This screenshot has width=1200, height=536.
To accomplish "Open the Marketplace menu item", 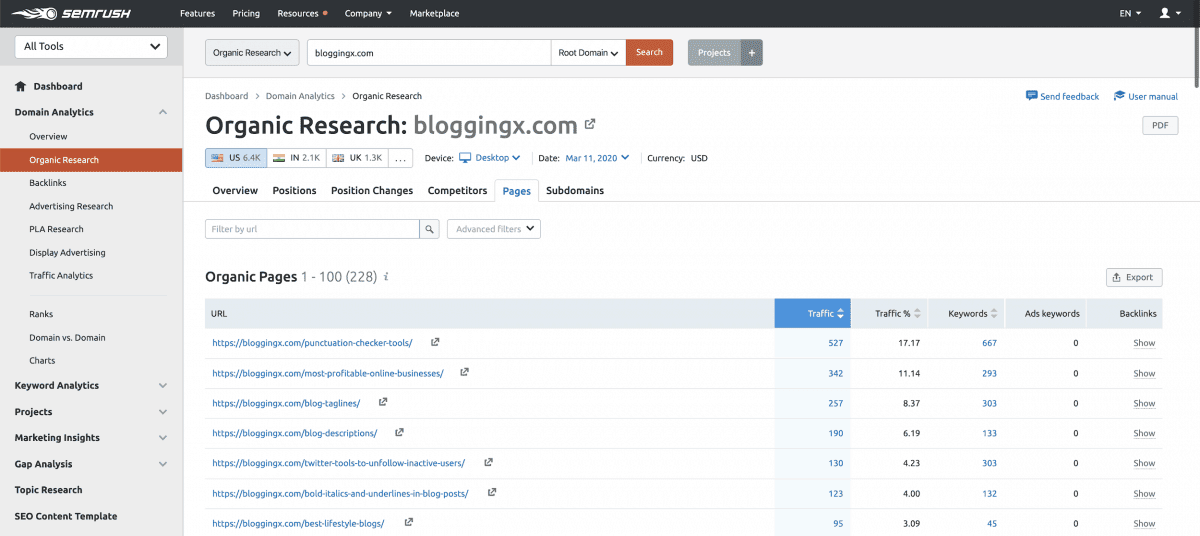I will coord(434,13).
